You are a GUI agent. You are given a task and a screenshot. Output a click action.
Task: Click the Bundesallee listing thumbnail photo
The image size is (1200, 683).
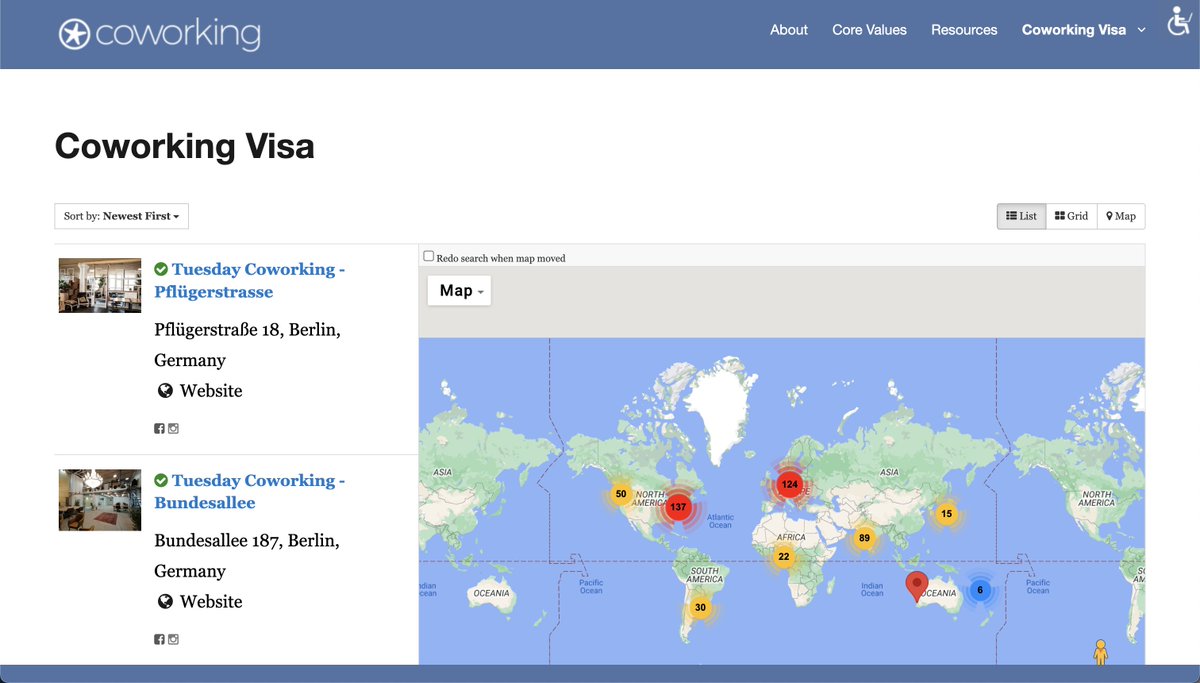pos(100,500)
